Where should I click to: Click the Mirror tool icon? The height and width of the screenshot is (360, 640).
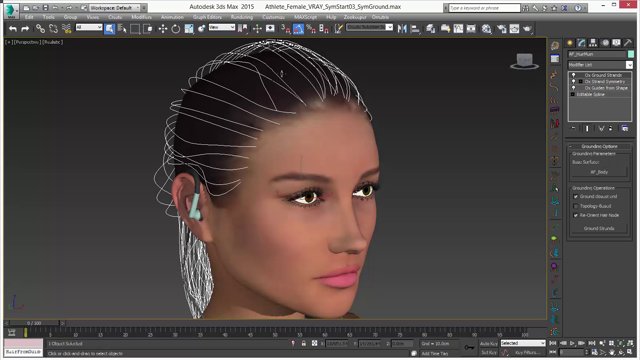click(402, 29)
